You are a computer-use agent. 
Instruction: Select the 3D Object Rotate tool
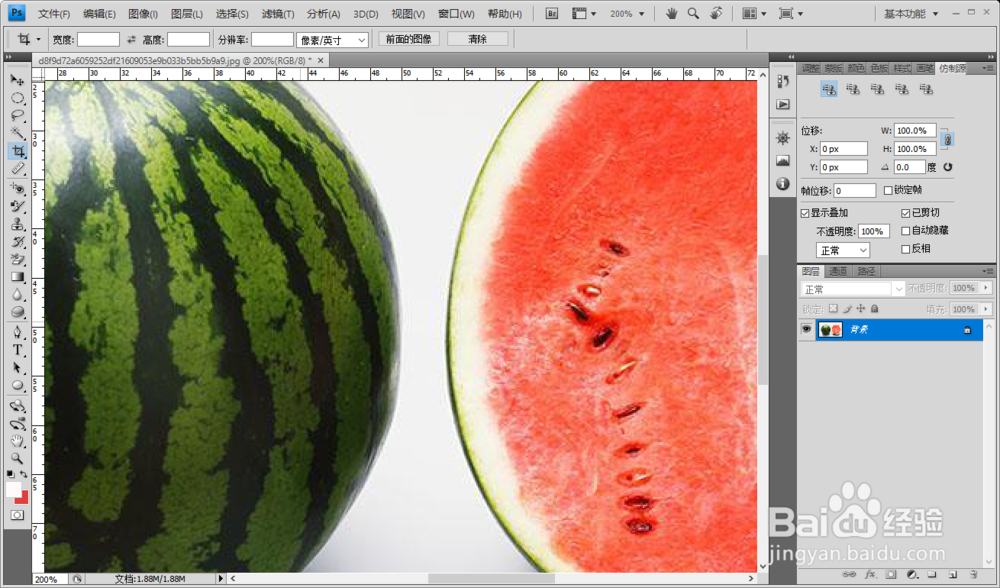(17, 406)
